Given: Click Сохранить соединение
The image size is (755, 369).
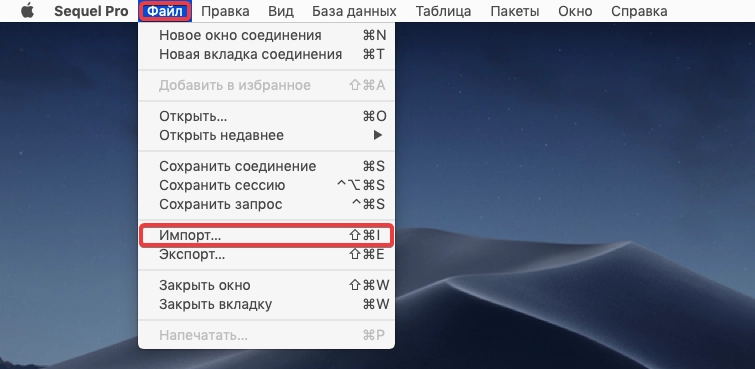Looking at the screenshot, I should tap(266, 166).
